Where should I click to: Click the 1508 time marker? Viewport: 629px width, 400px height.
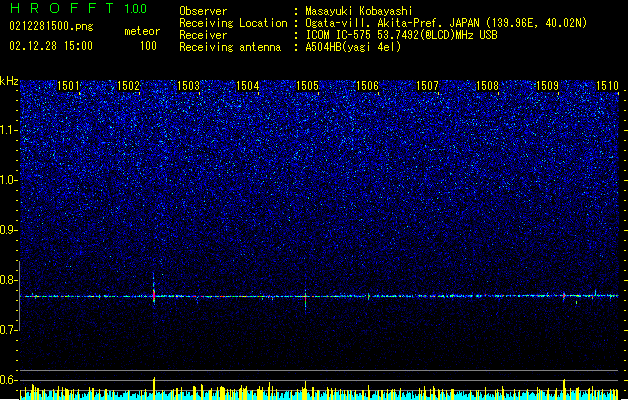(487, 85)
